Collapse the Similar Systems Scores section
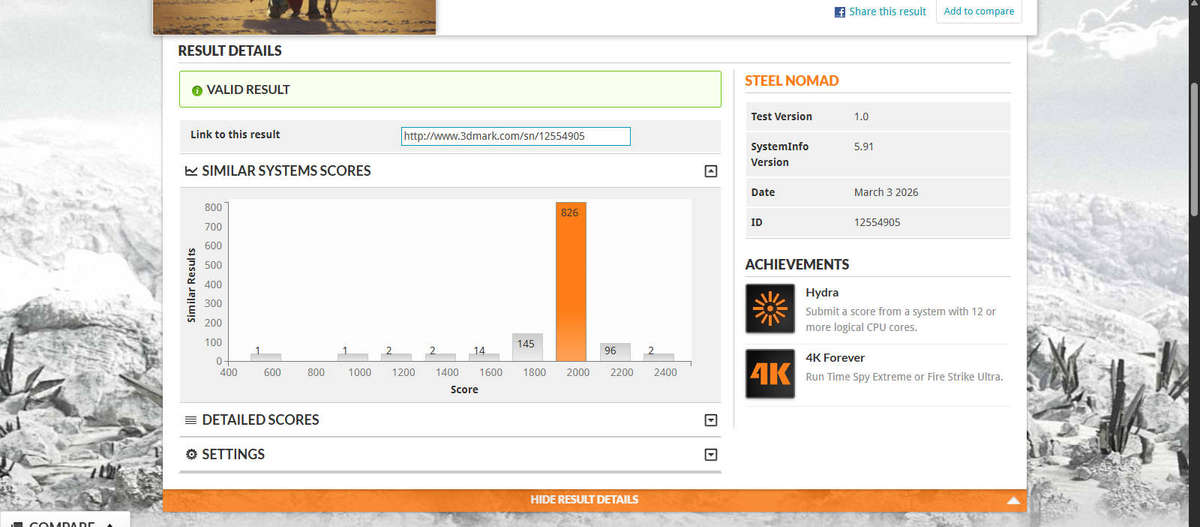Screen dimensions: 1200x527 point(711,171)
